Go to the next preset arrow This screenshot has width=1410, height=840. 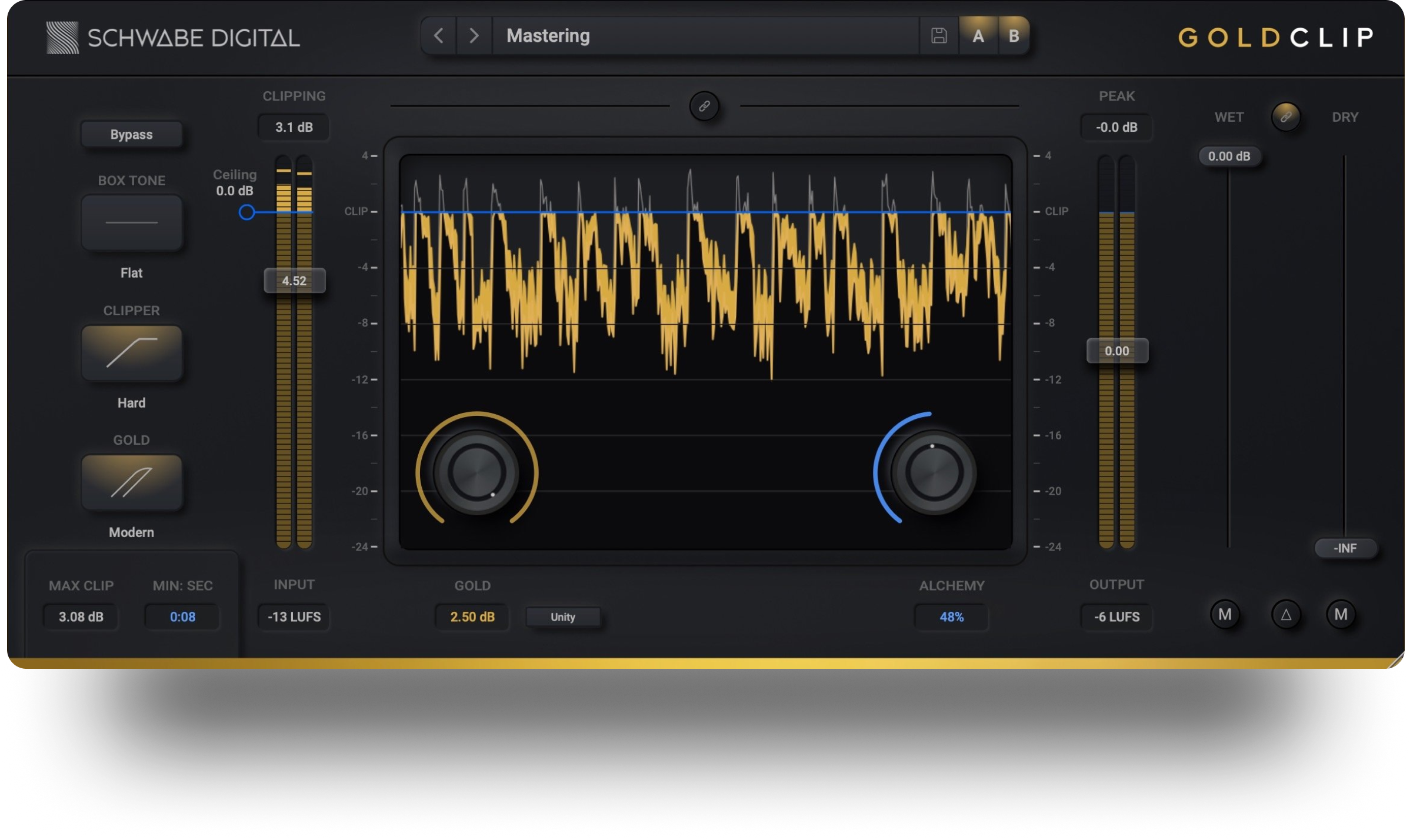pyautogui.click(x=474, y=36)
